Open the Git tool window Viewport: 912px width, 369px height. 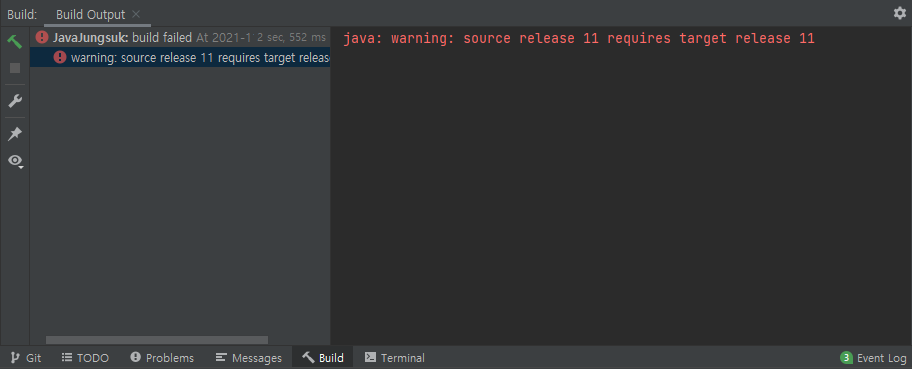26,357
